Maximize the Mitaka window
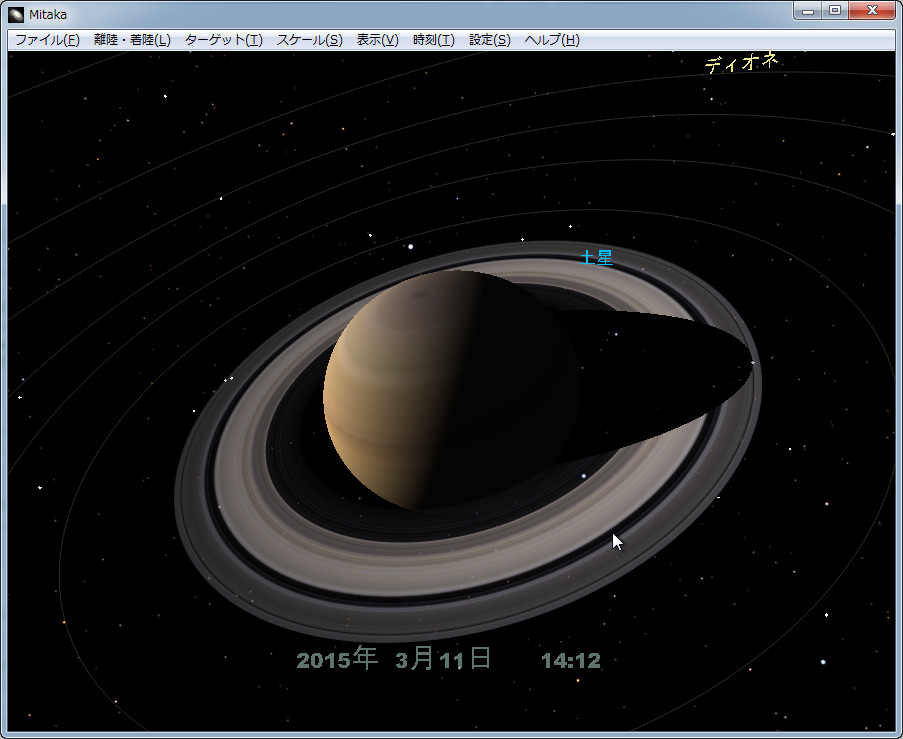The height and width of the screenshot is (739, 903). 834,10
